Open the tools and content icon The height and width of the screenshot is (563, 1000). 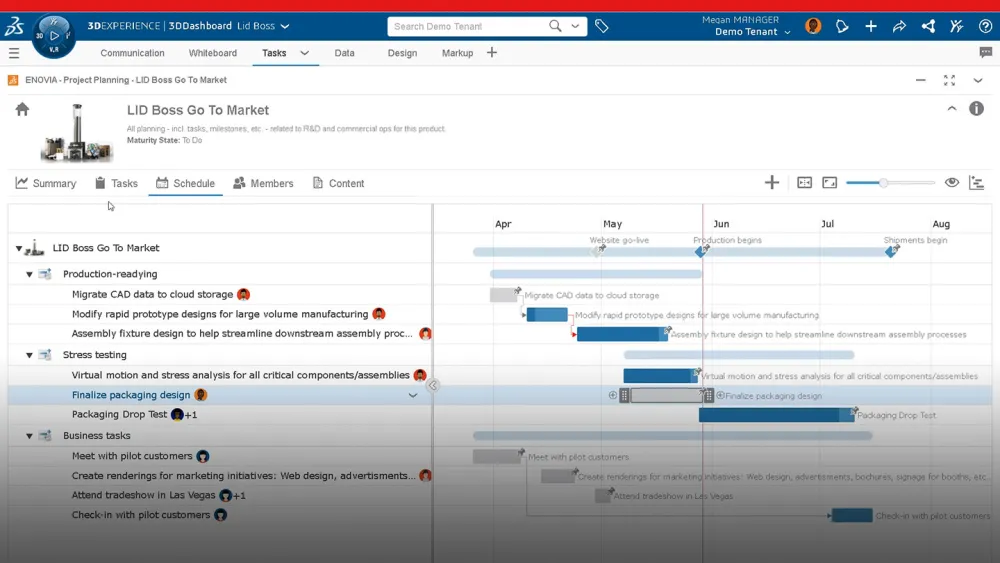pos(957,26)
